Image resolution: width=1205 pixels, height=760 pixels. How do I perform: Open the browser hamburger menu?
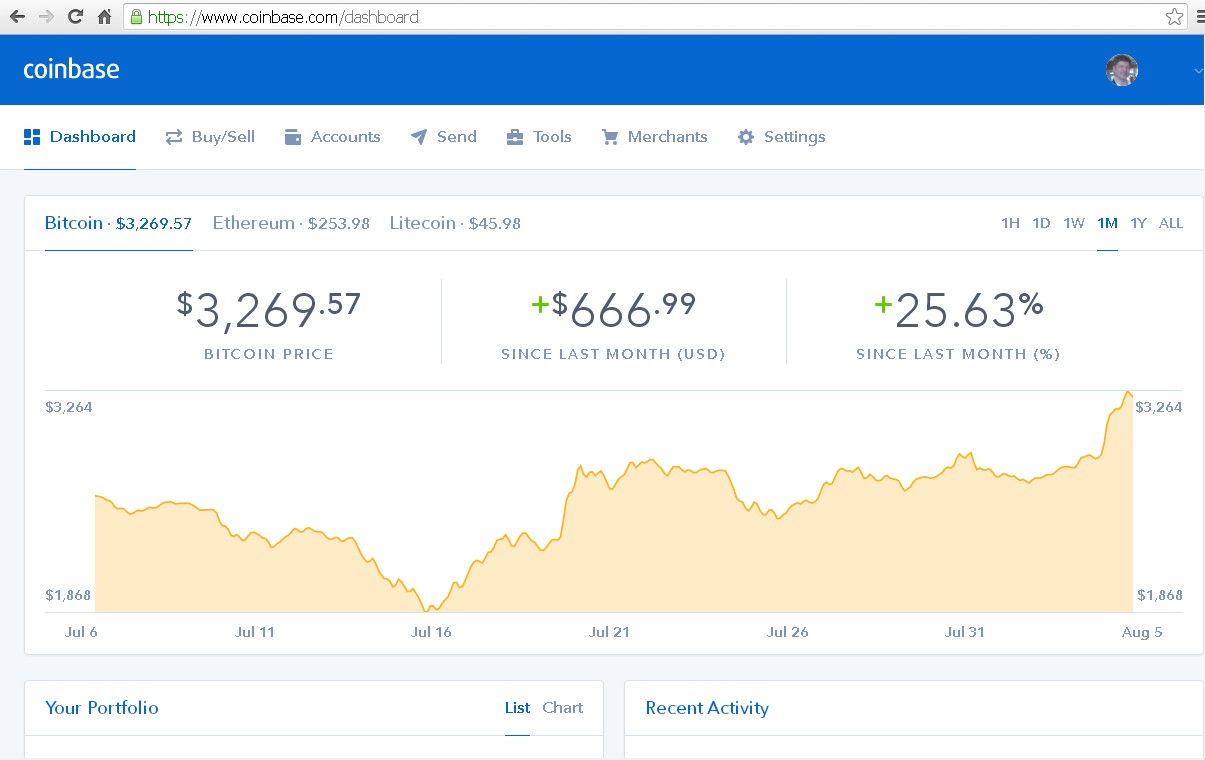(x=1200, y=17)
